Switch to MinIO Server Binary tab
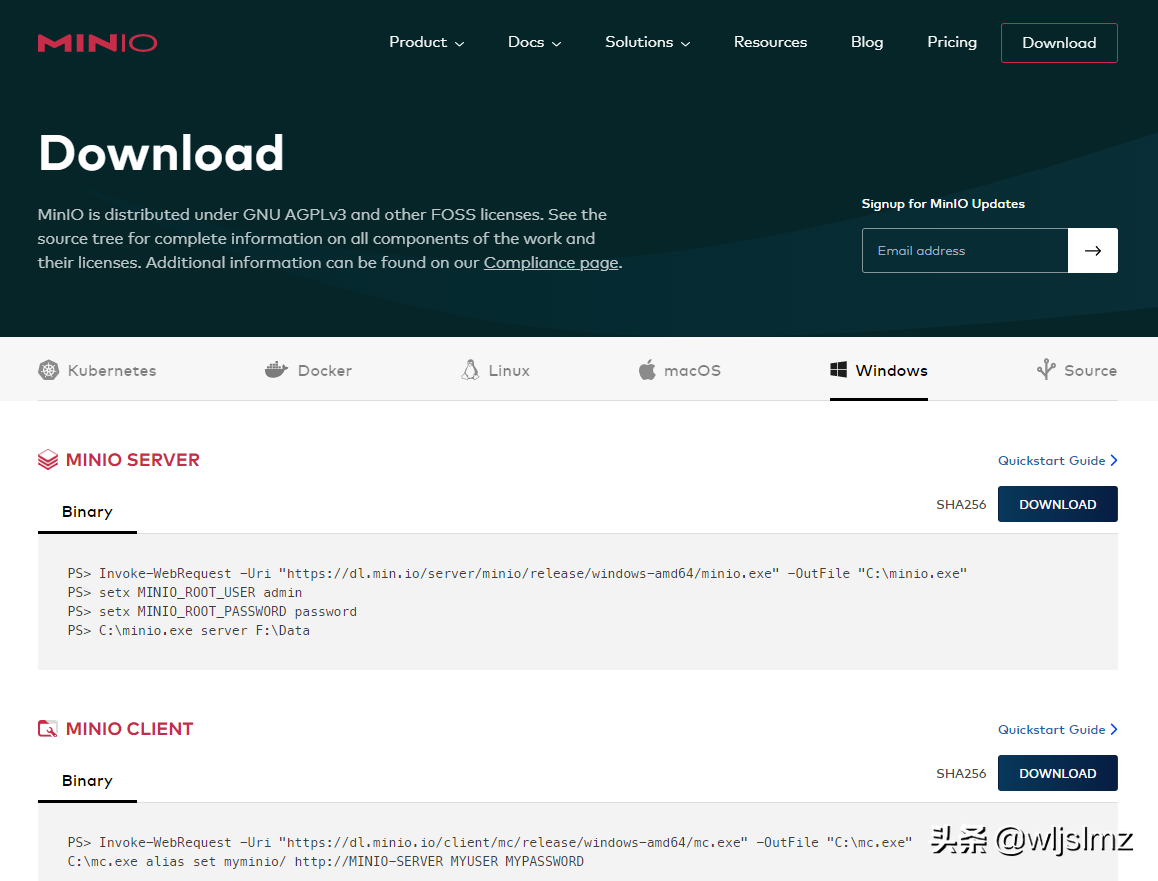Image resolution: width=1158 pixels, height=881 pixels. 87,512
